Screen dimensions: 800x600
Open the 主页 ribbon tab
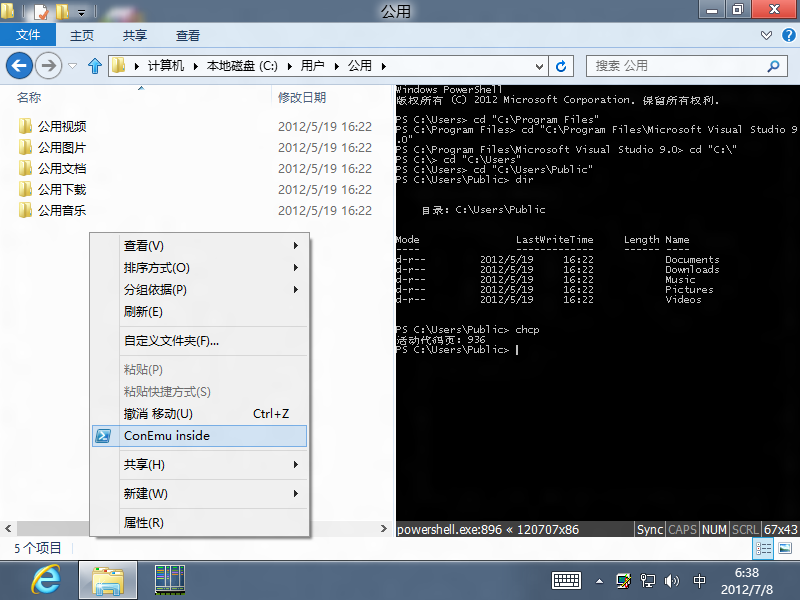point(82,35)
